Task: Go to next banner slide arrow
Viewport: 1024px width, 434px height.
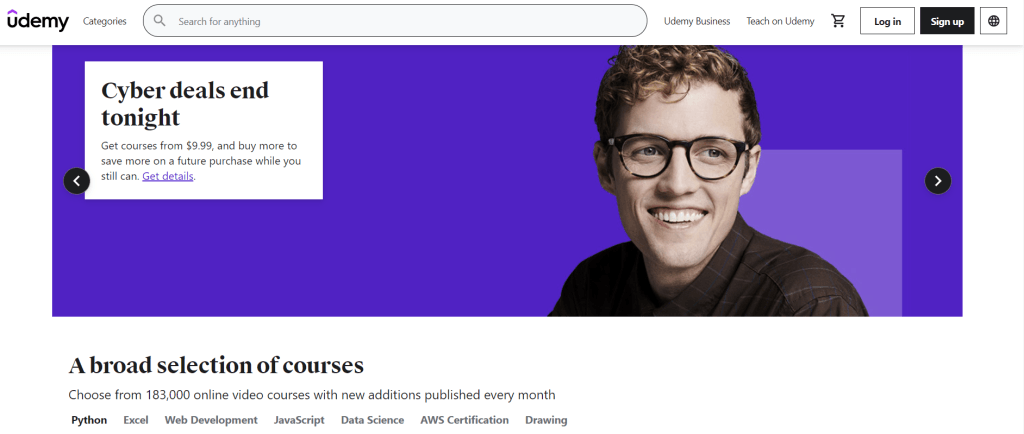Action: point(938,181)
